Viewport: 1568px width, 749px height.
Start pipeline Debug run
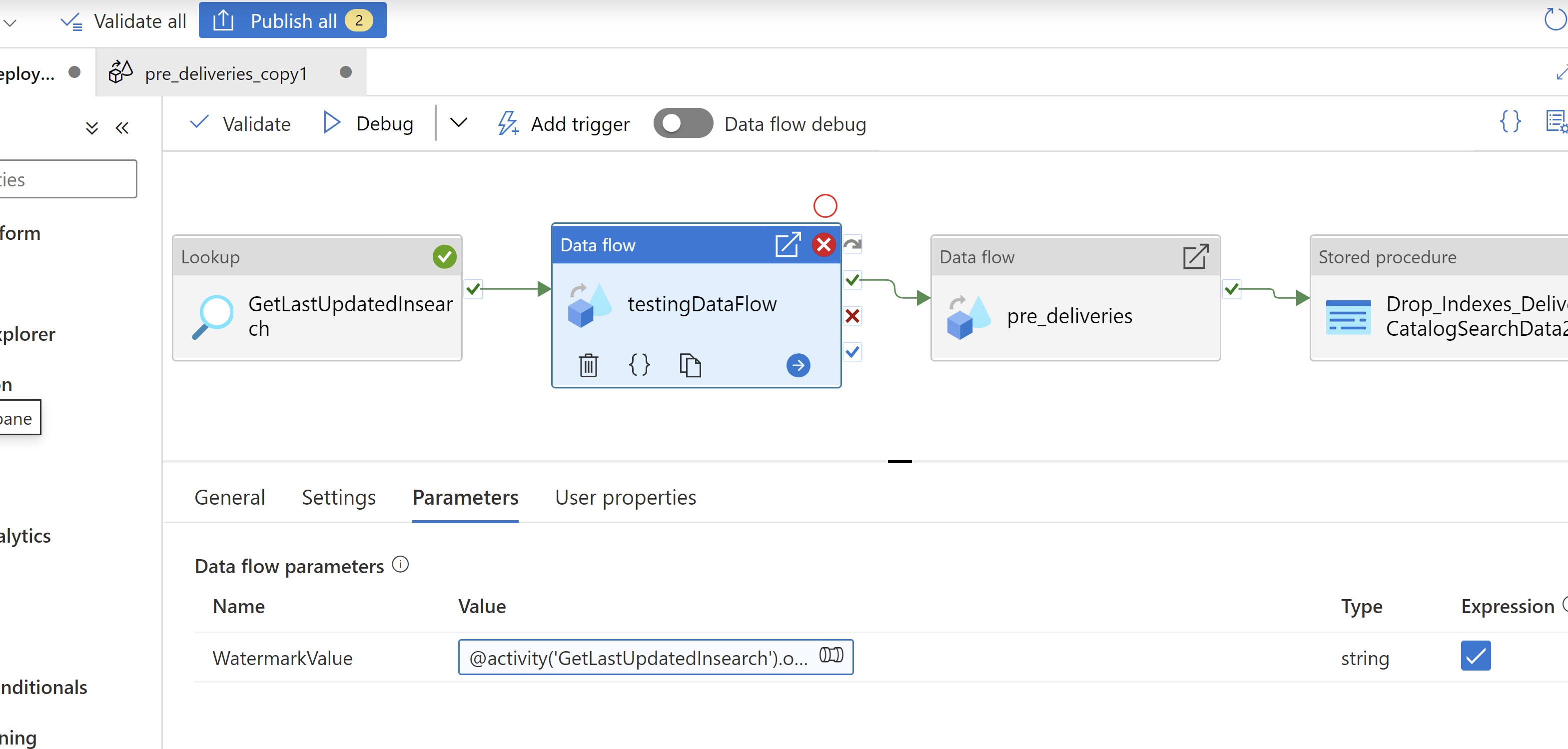[368, 123]
